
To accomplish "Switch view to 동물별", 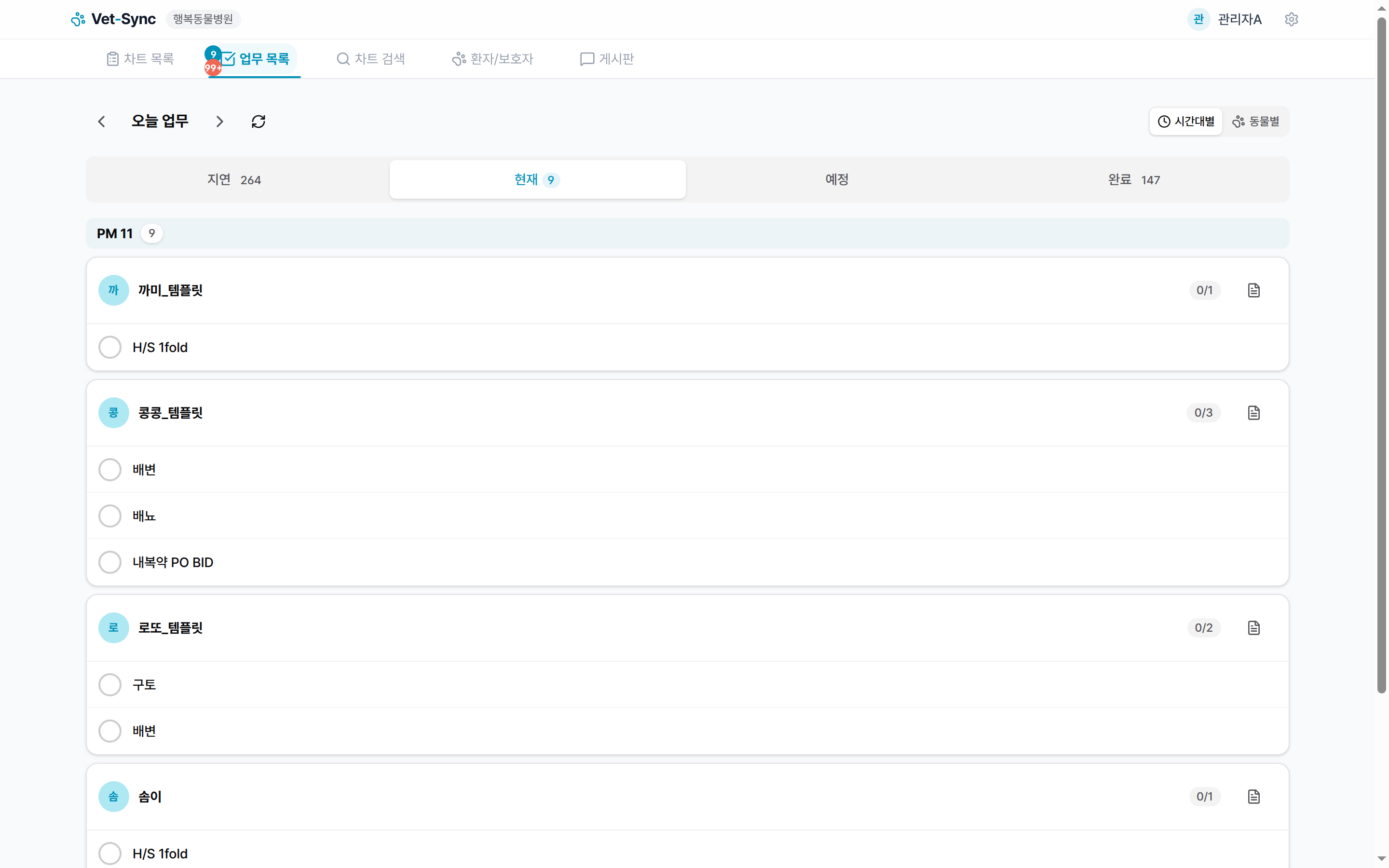I will [x=1256, y=122].
